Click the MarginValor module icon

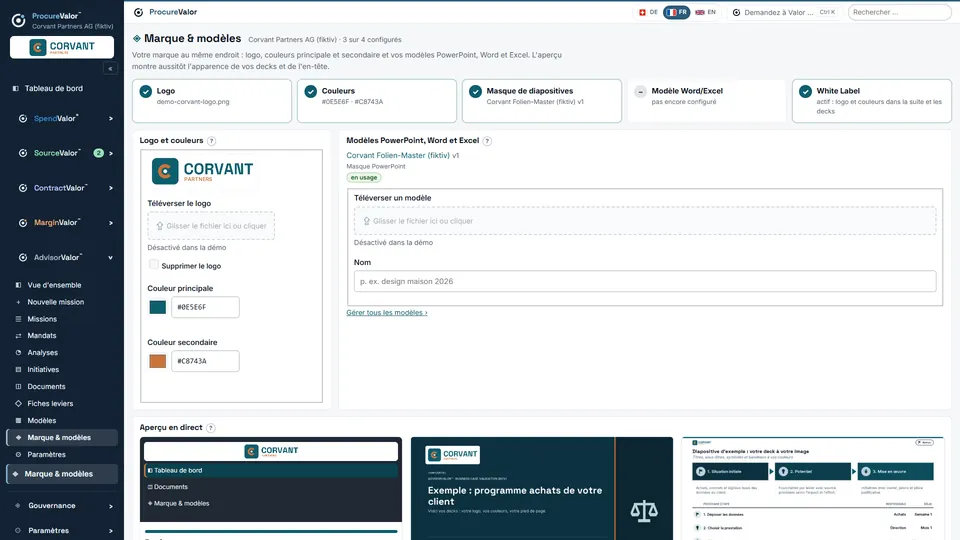[23, 223]
